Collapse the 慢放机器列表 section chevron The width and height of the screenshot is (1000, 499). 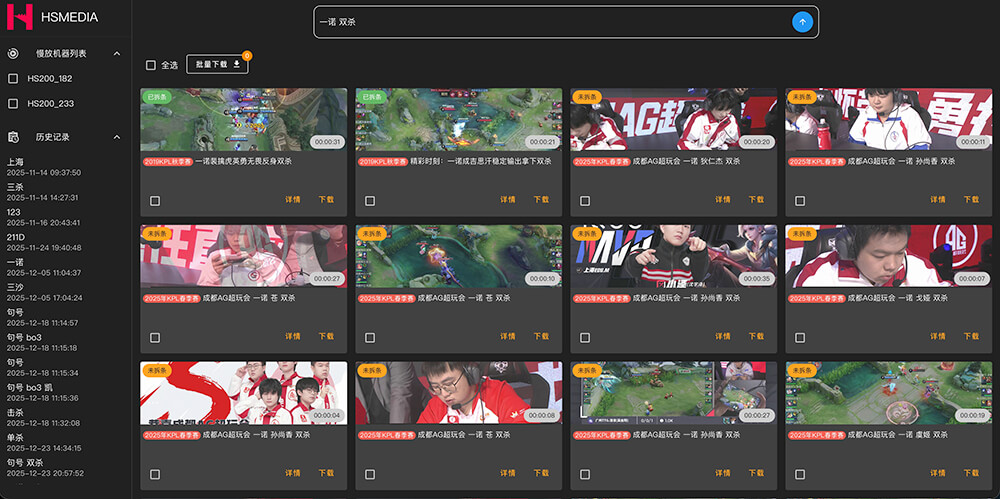tap(117, 54)
